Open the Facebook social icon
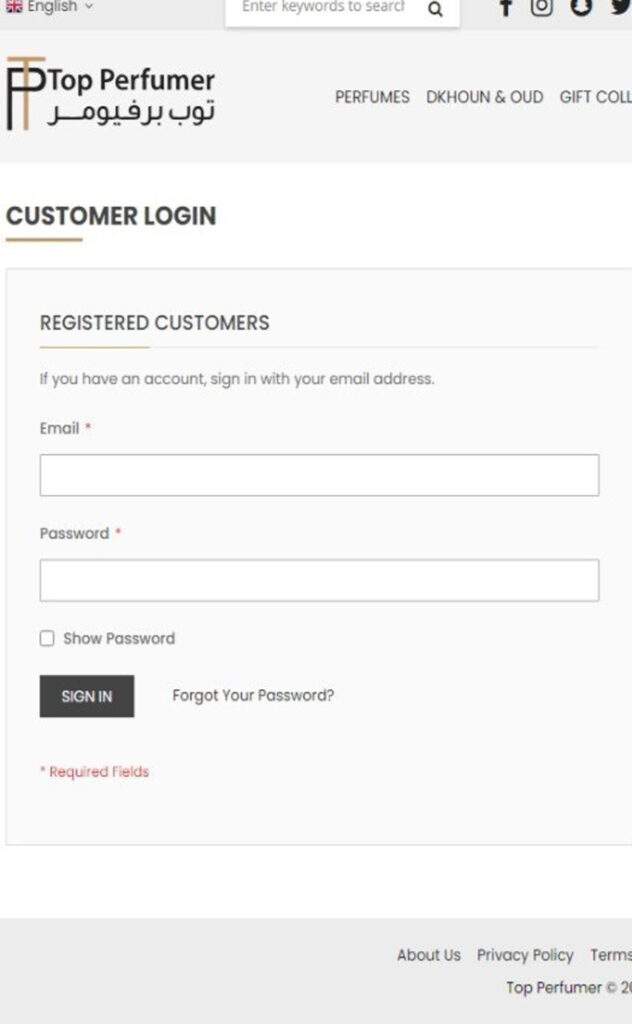This screenshot has width=632, height=1024. (506, 8)
